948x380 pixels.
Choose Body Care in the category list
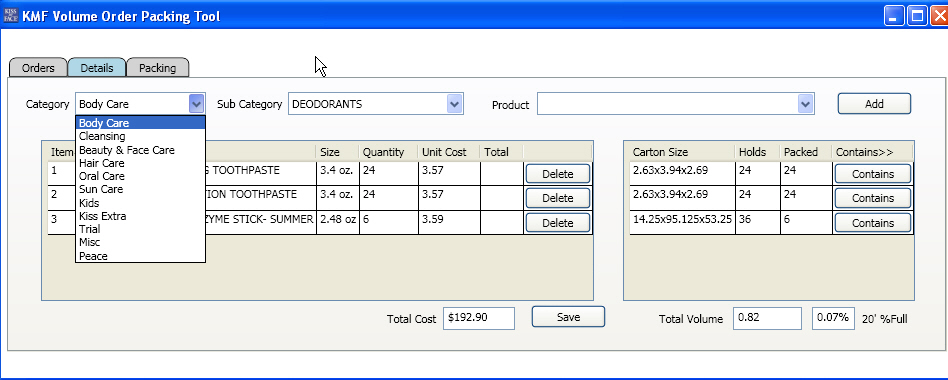[140, 123]
